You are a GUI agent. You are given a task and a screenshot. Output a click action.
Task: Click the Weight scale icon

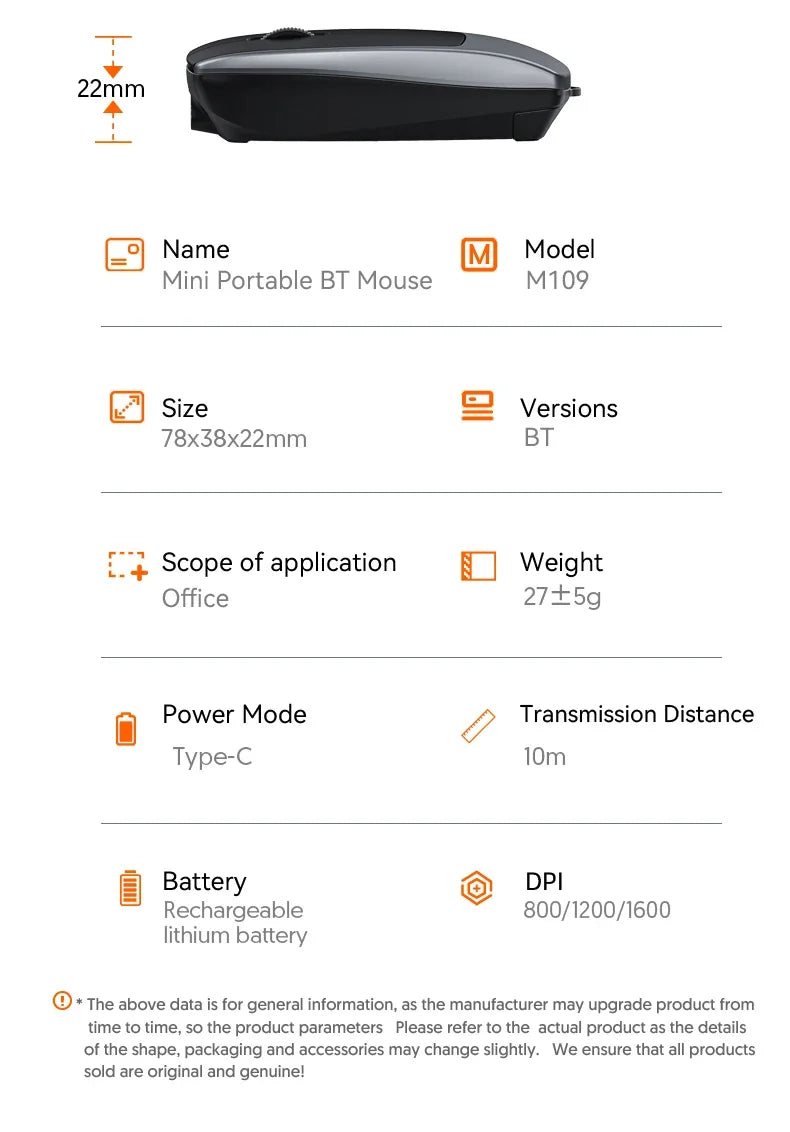point(478,566)
